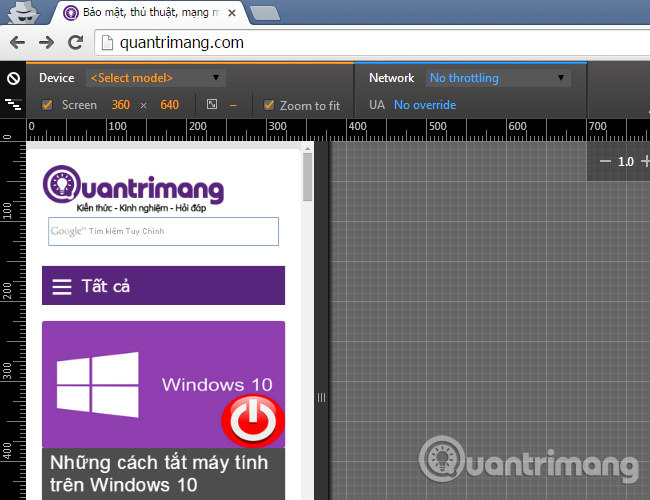
Task: Click the device pixel ratio dash value
Action: click(233, 106)
